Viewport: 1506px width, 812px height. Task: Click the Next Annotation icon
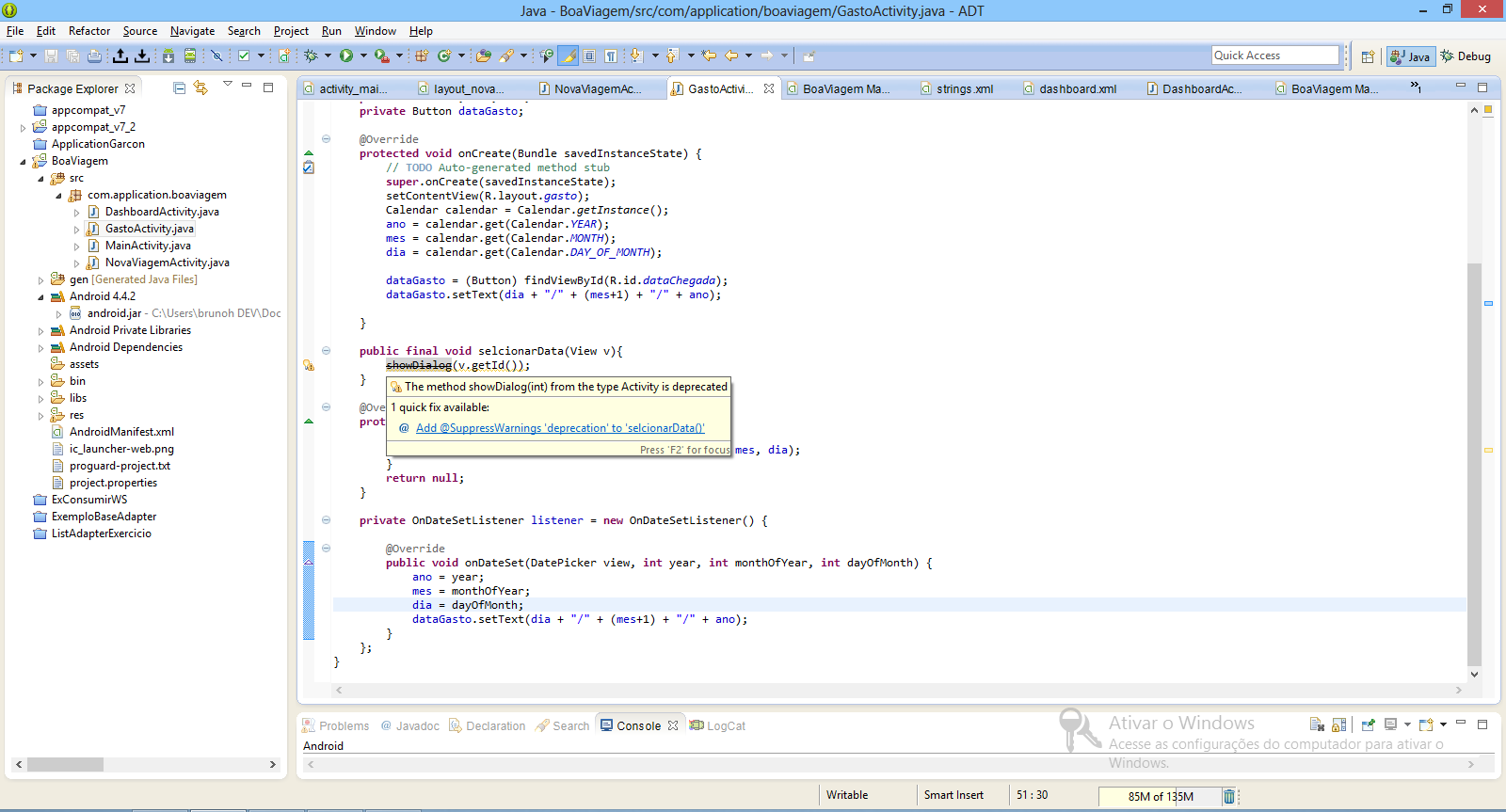click(x=636, y=56)
